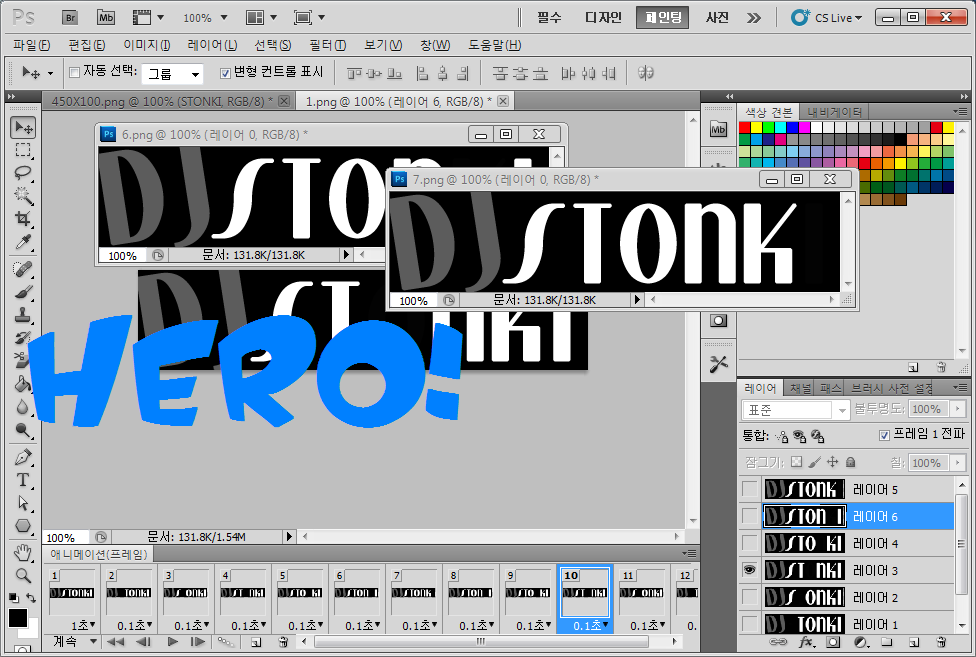Screen dimensions: 976x657
Task: Select the Move tool in the toolbox
Action: (x=23, y=128)
